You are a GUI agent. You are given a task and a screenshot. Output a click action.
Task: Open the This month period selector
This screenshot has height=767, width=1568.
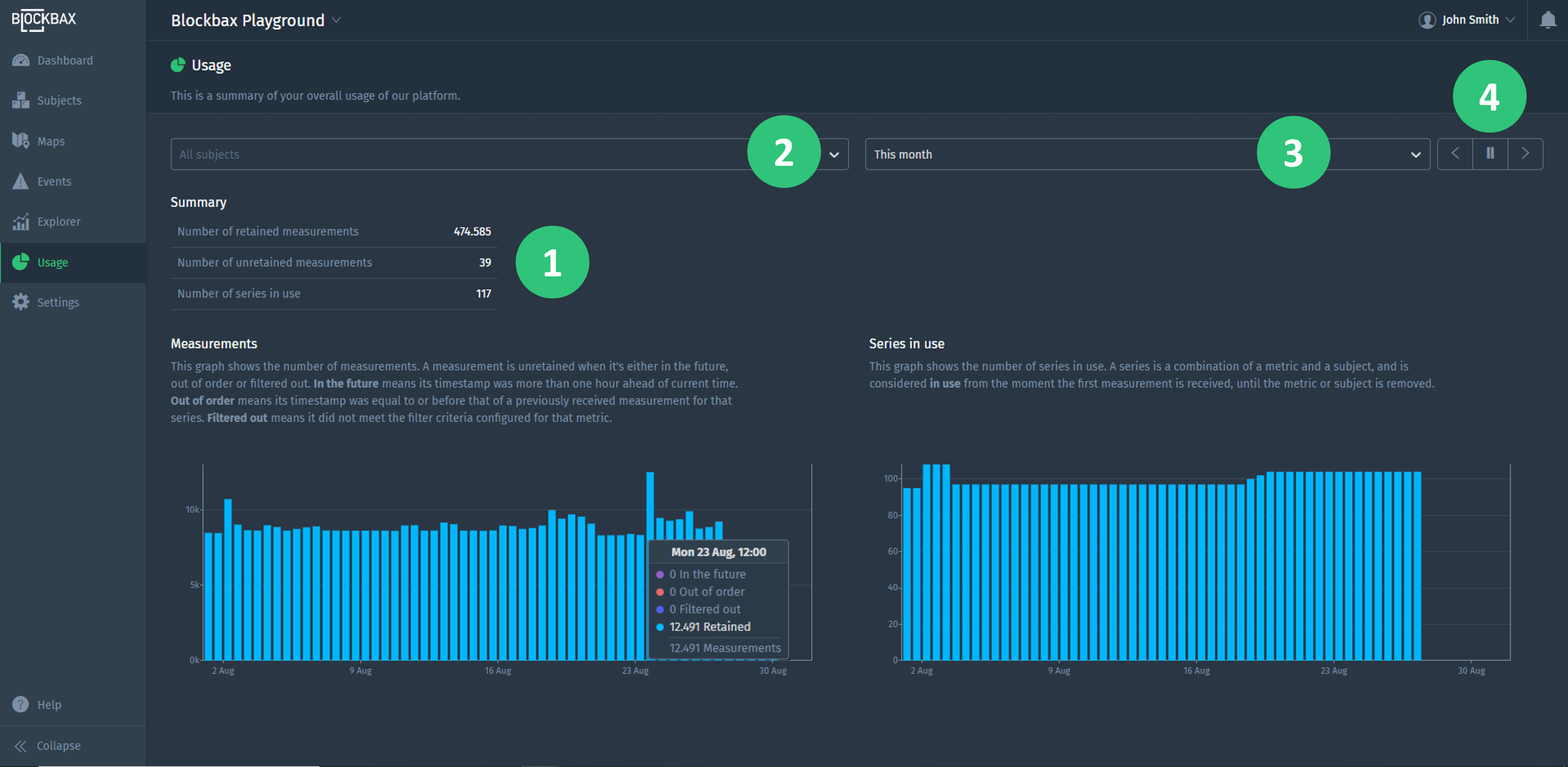[1415, 154]
